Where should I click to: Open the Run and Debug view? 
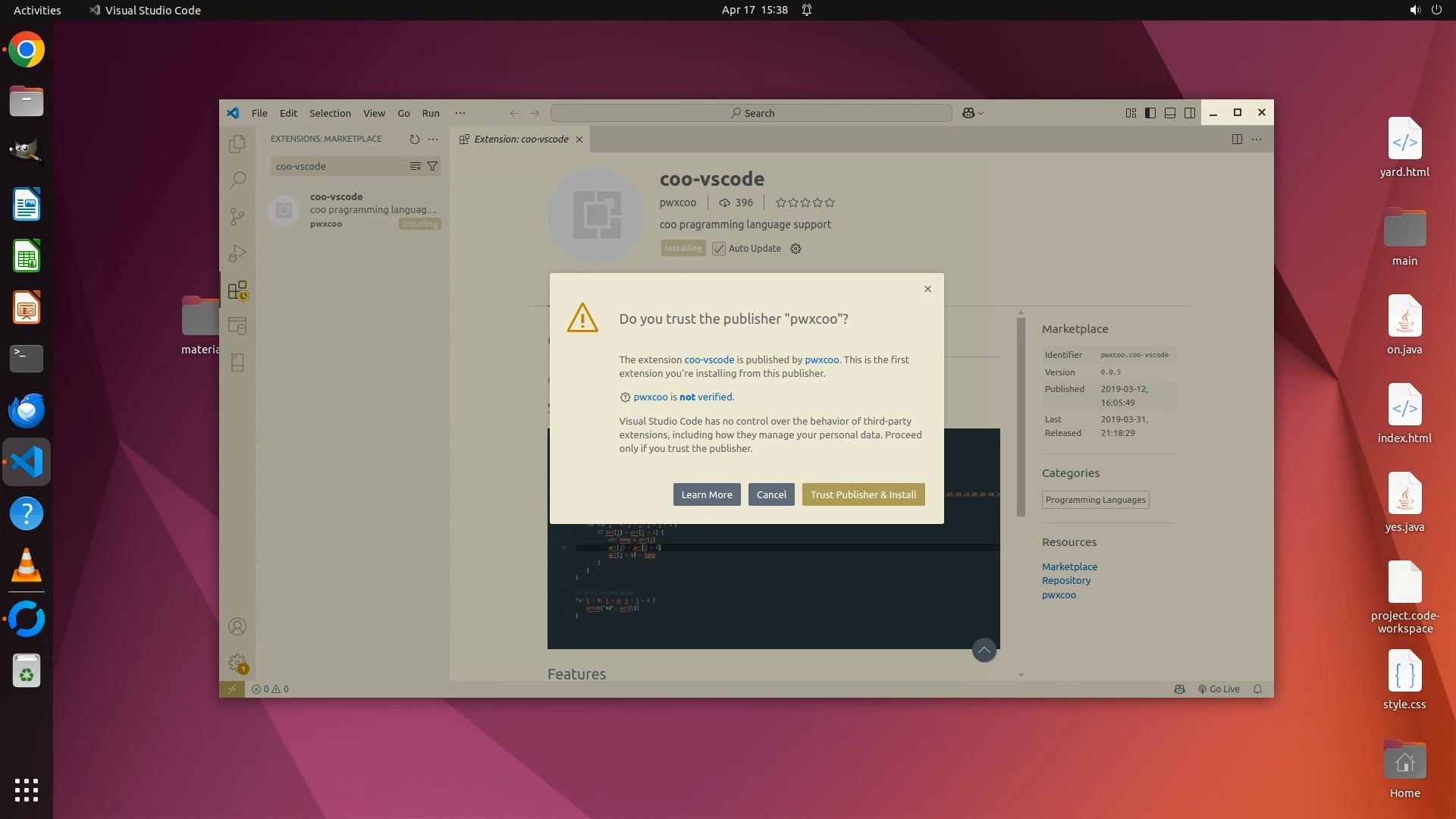tap(237, 253)
